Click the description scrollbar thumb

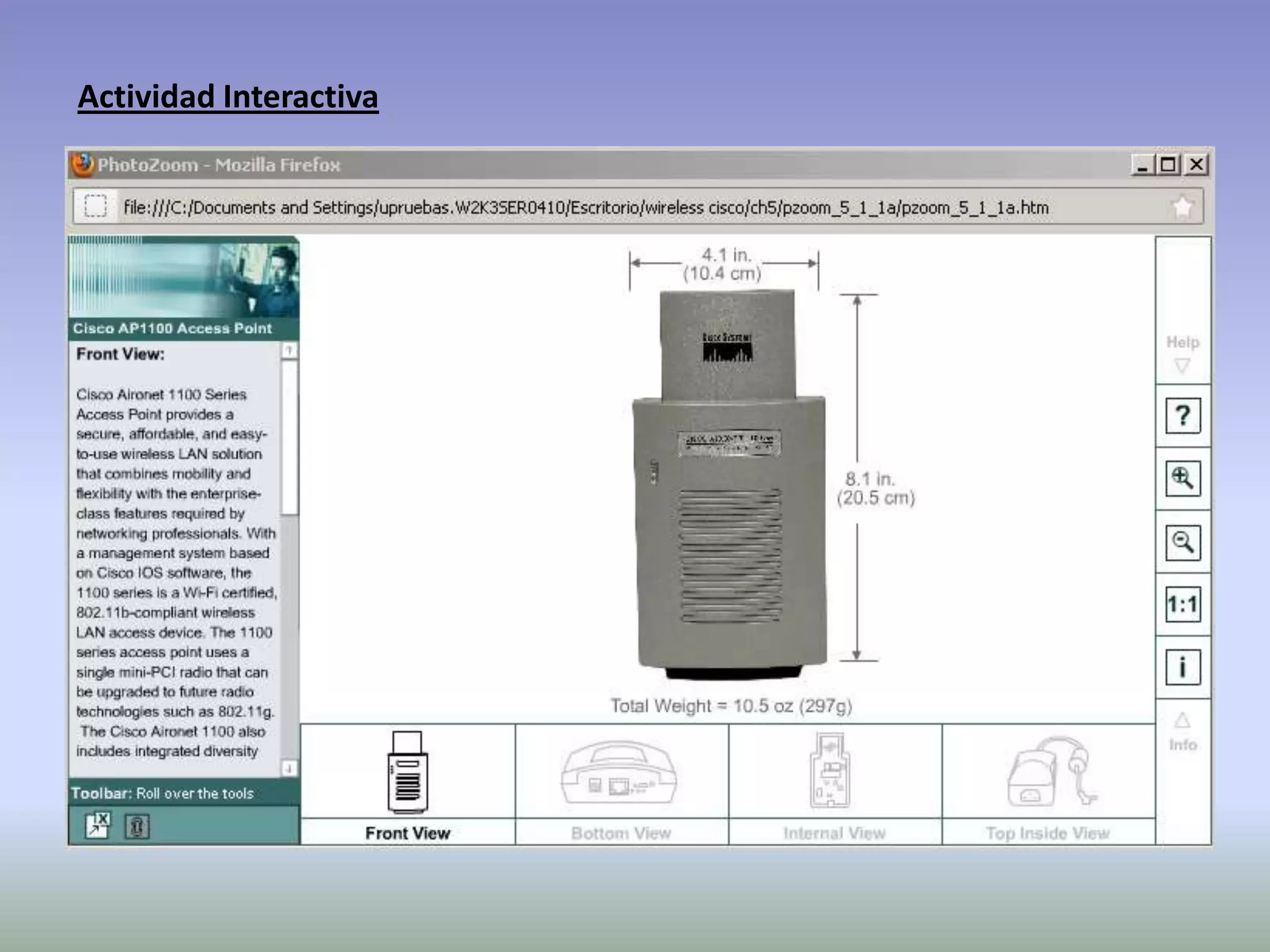(289, 437)
